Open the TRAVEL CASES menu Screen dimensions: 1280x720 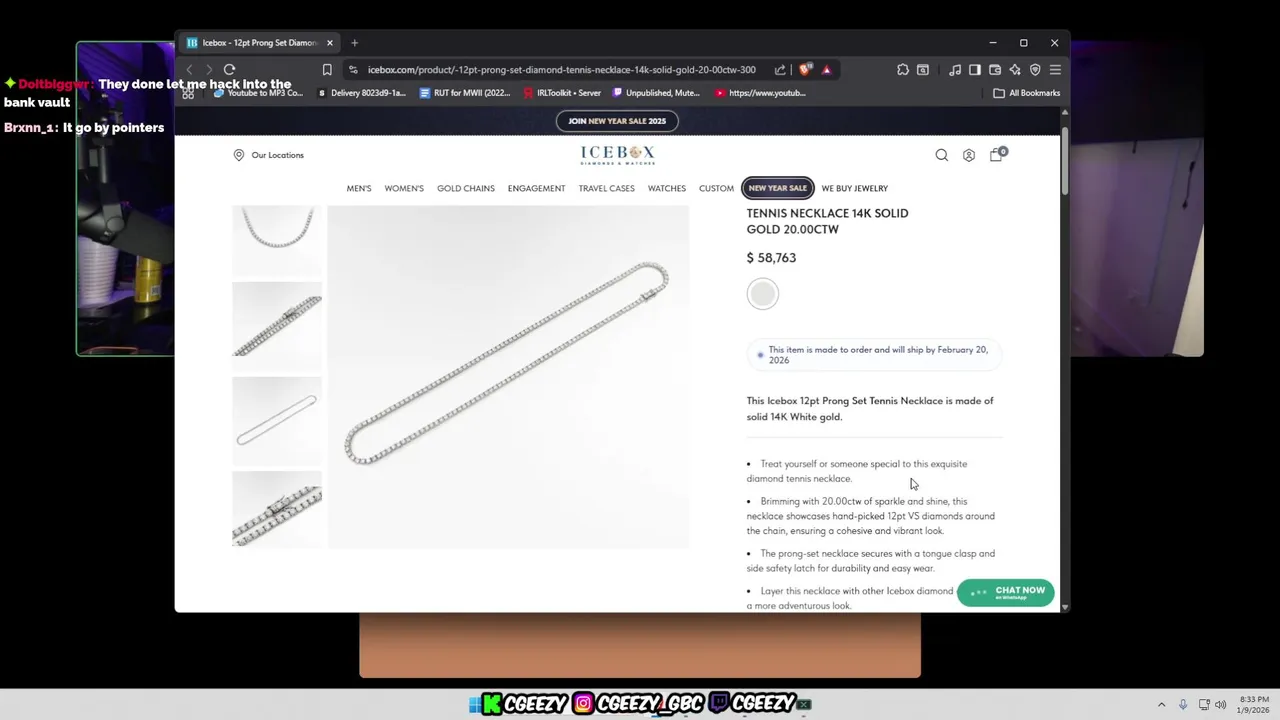[x=606, y=188]
